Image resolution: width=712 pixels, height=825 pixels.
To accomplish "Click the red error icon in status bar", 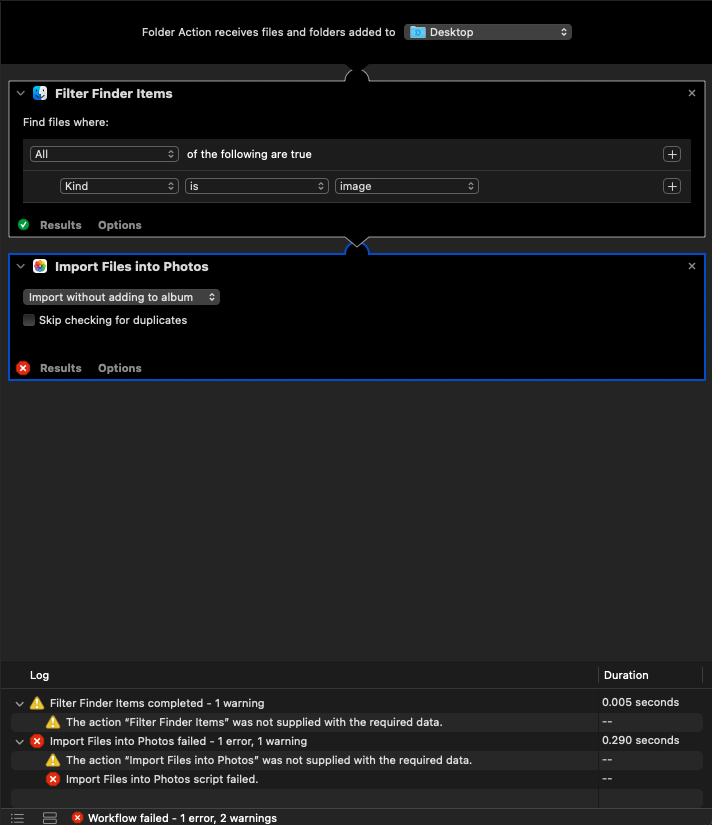I will coord(77,818).
